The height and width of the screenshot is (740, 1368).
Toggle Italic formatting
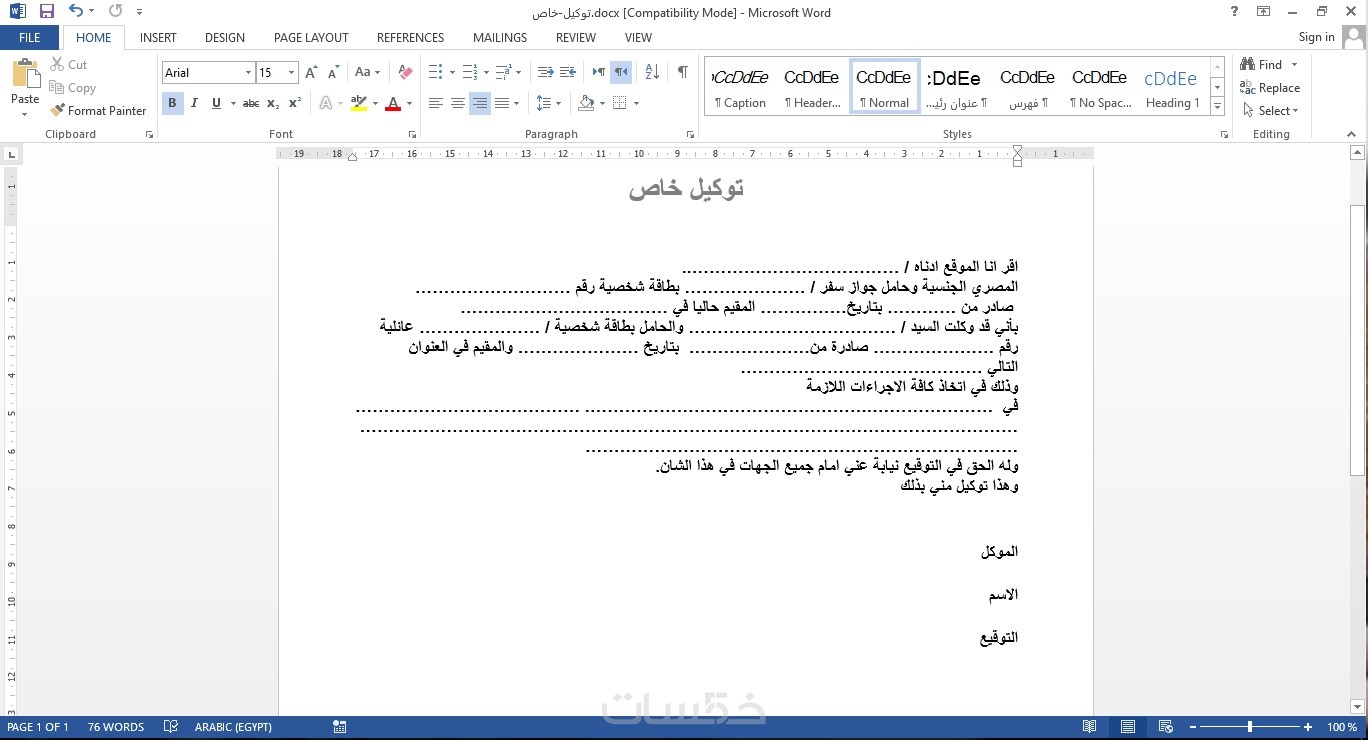point(194,103)
